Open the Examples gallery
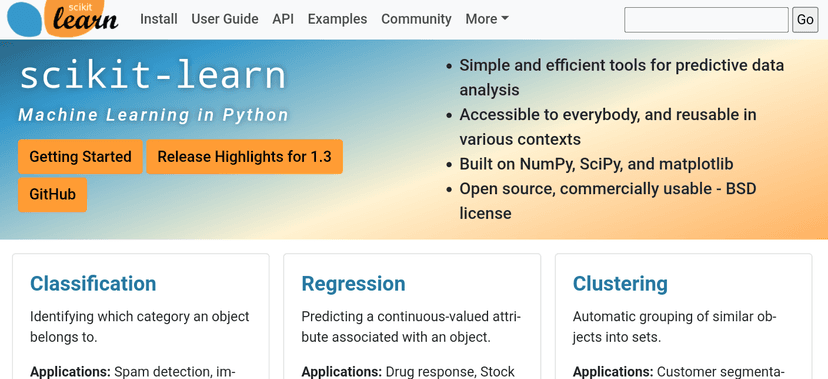Screen dimensions: 828x379 (337, 19)
